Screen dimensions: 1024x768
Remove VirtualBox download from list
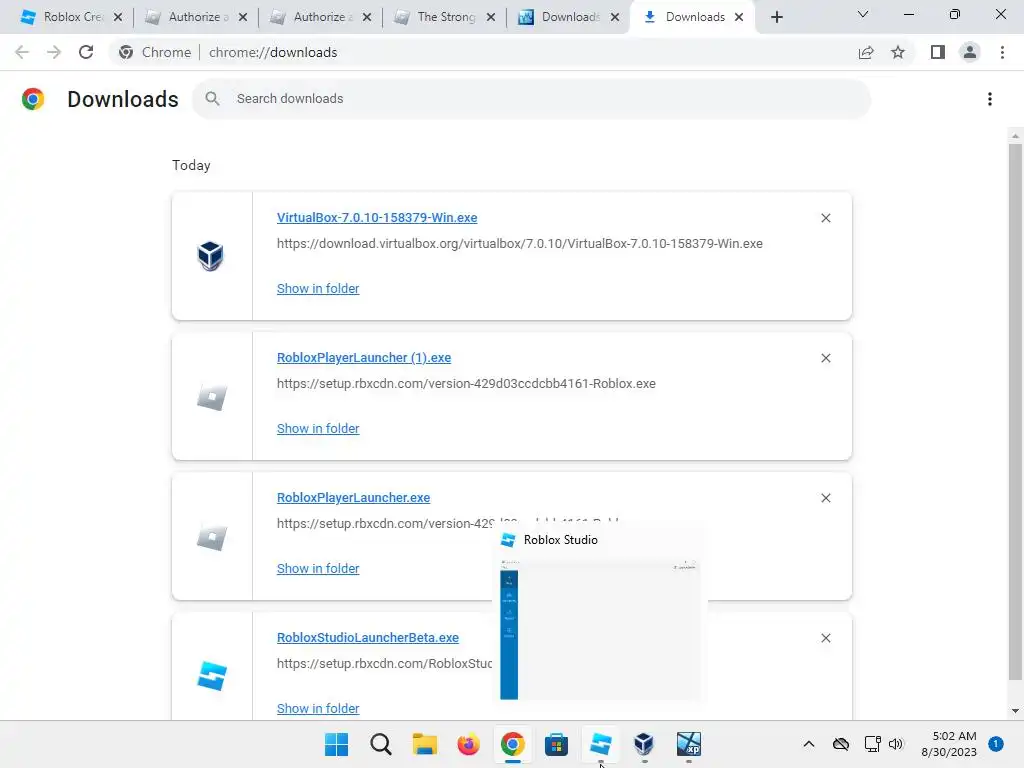click(825, 218)
